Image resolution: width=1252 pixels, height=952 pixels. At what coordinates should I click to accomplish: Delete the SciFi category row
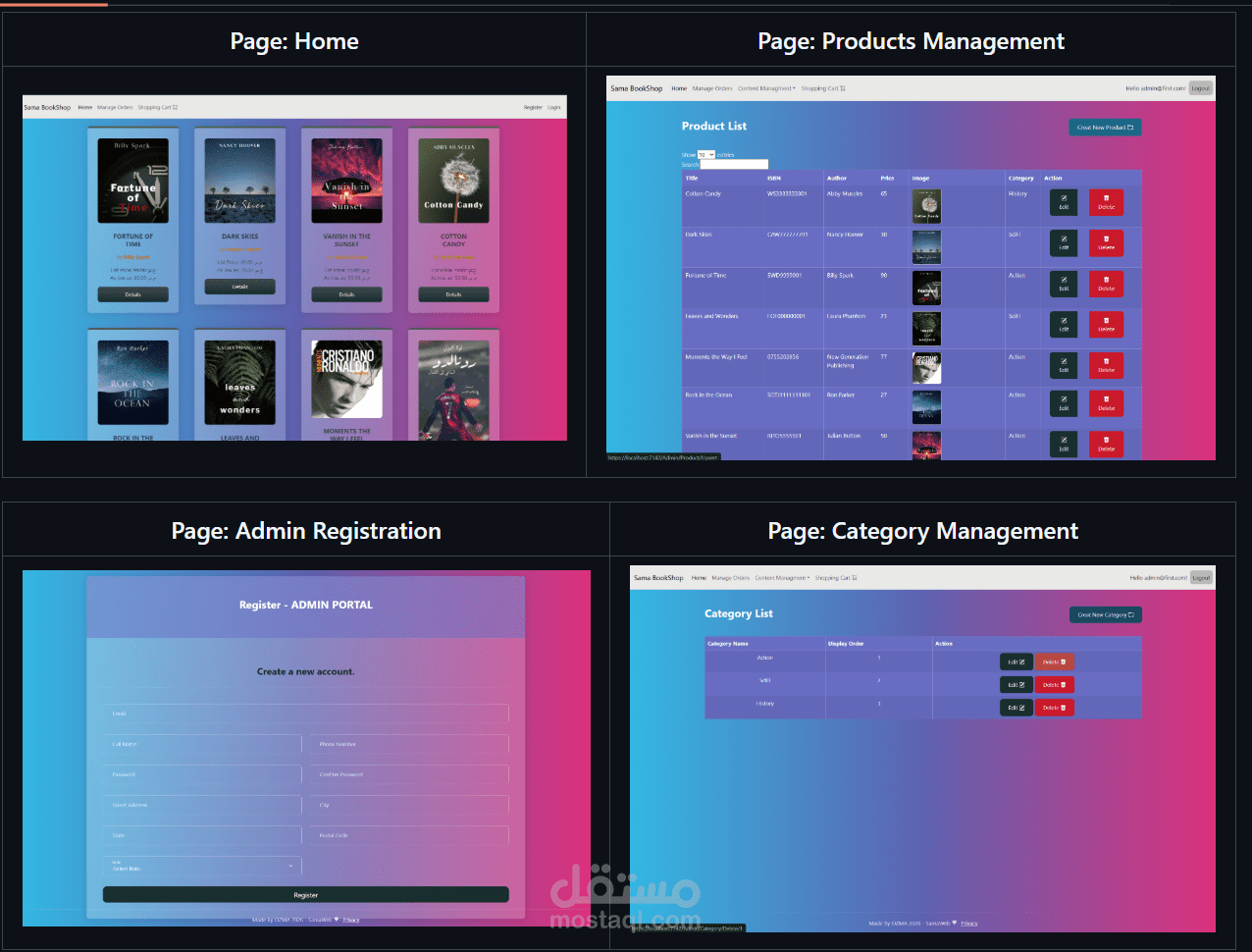pyautogui.click(x=1055, y=684)
